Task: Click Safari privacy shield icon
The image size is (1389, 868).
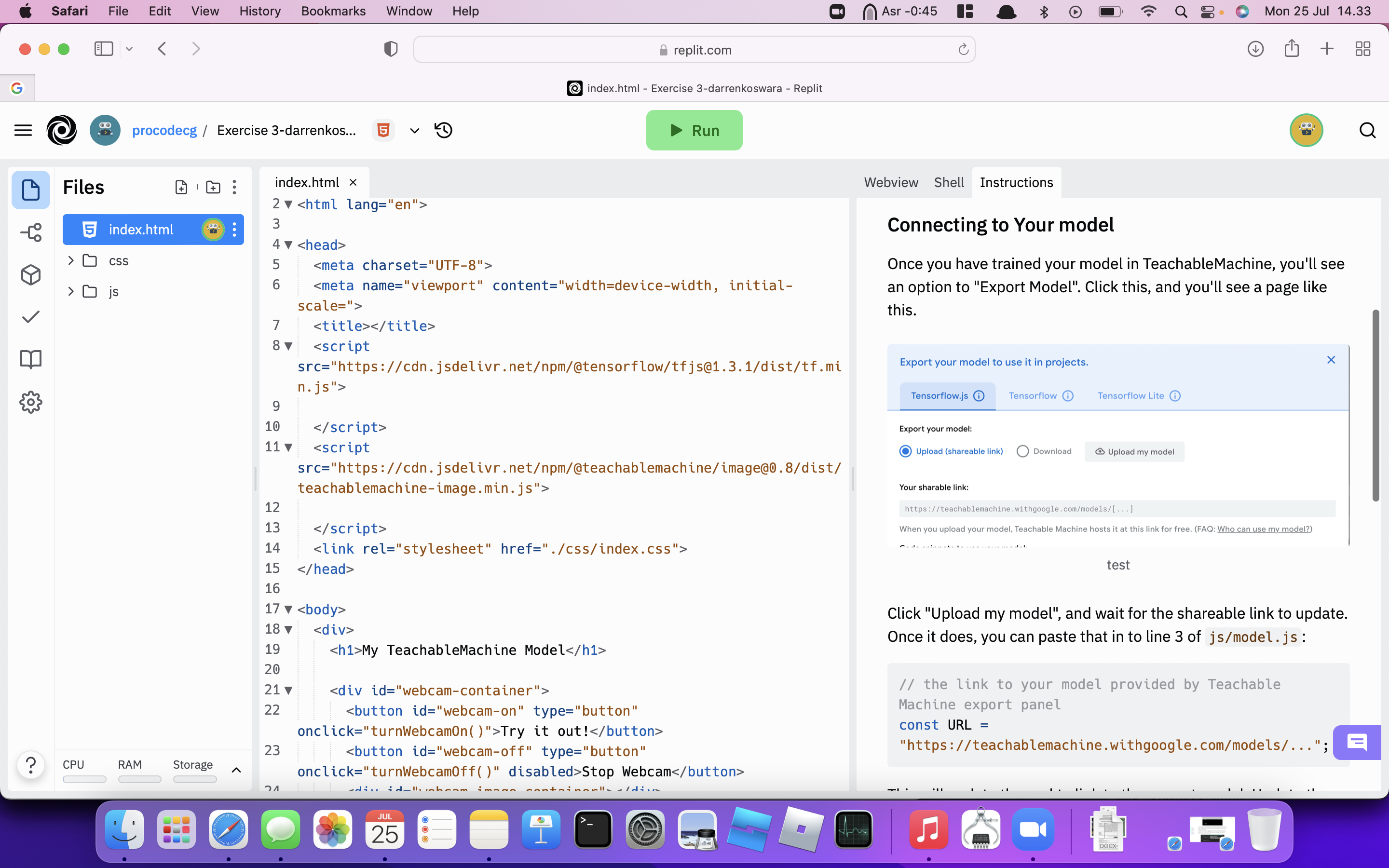Action: (x=391, y=49)
